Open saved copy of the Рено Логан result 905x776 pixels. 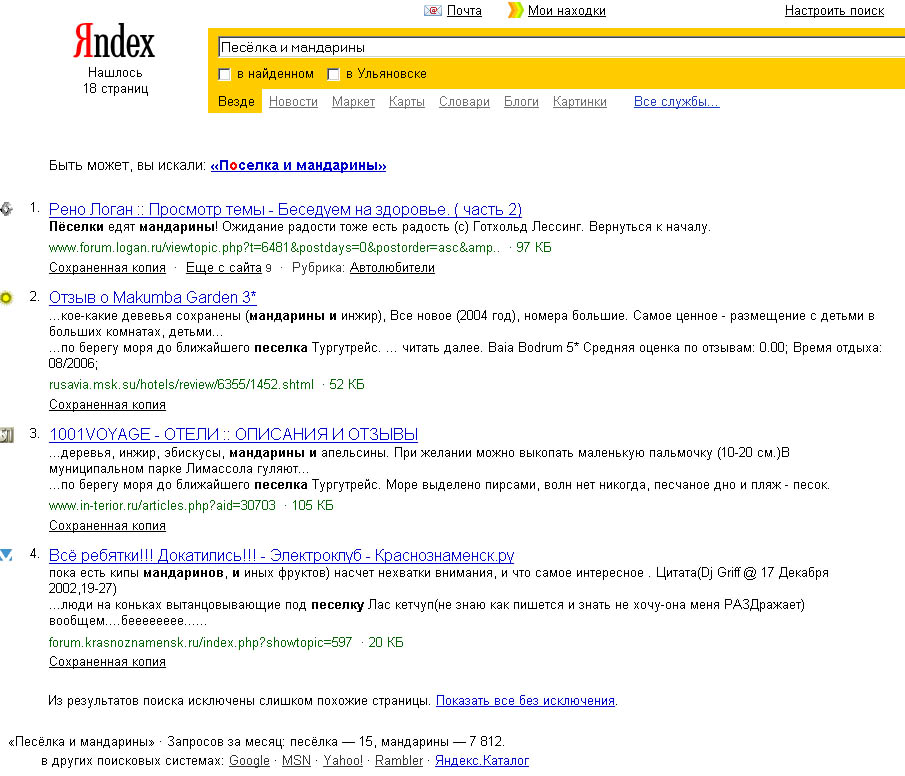coord(107,268)
